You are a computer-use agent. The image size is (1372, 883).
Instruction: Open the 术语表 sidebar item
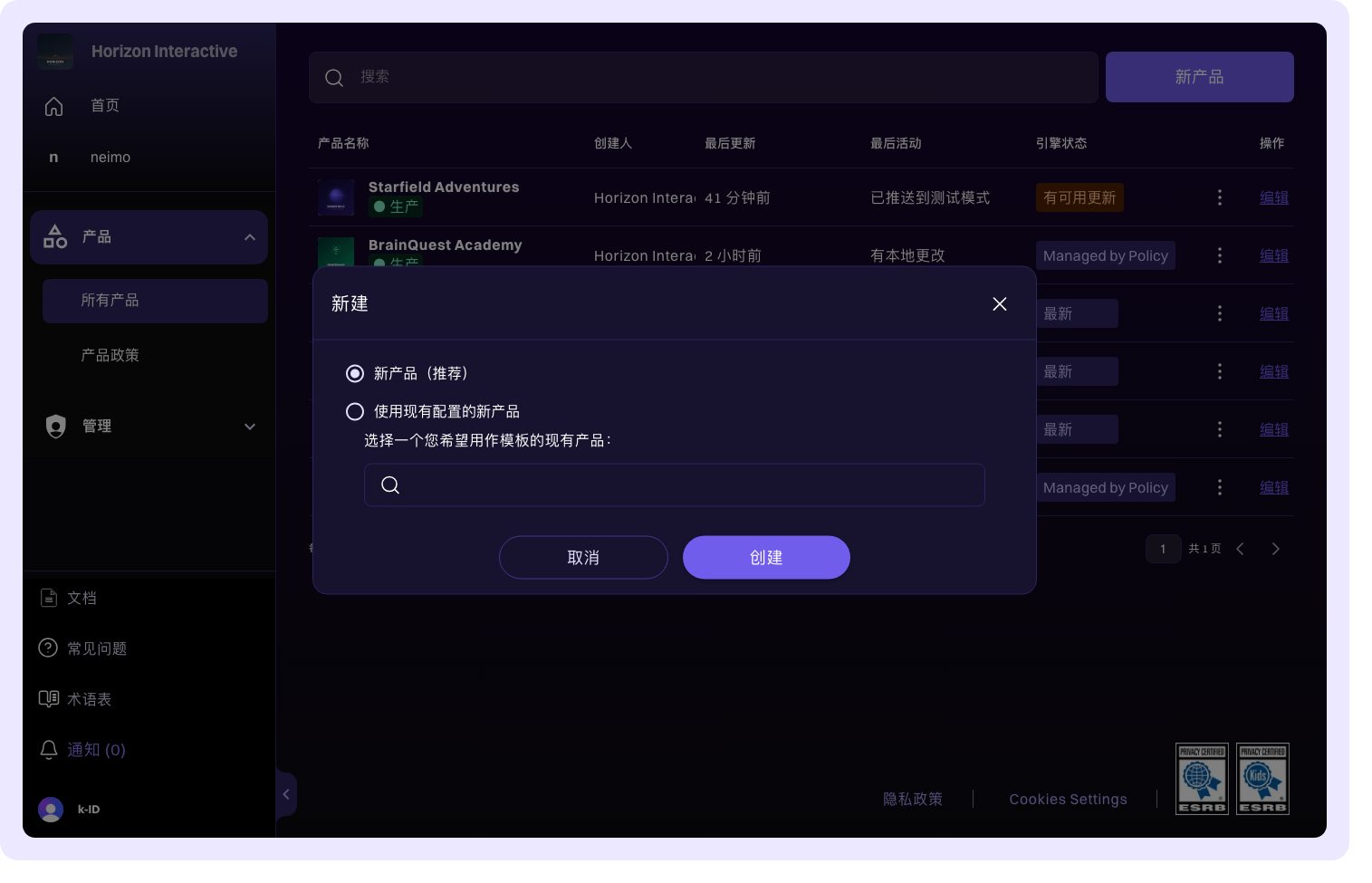point(89,699)
